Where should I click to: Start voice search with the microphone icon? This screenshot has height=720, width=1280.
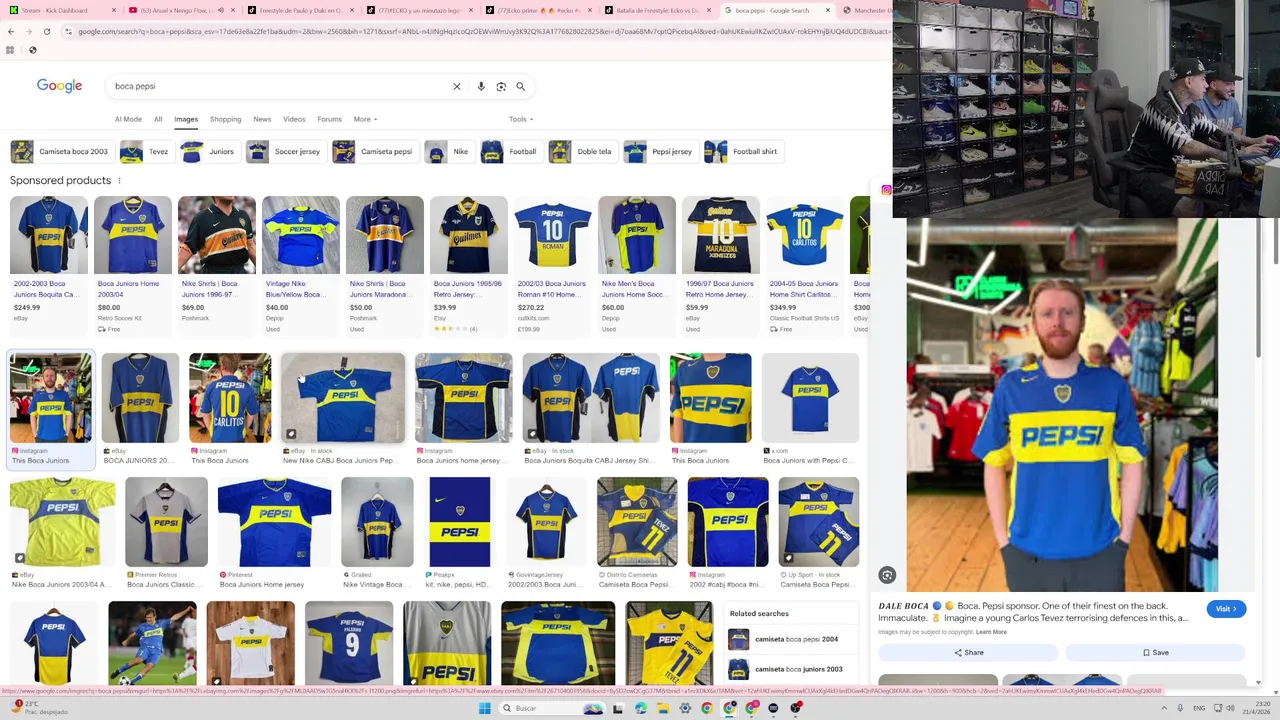point(481,86)
